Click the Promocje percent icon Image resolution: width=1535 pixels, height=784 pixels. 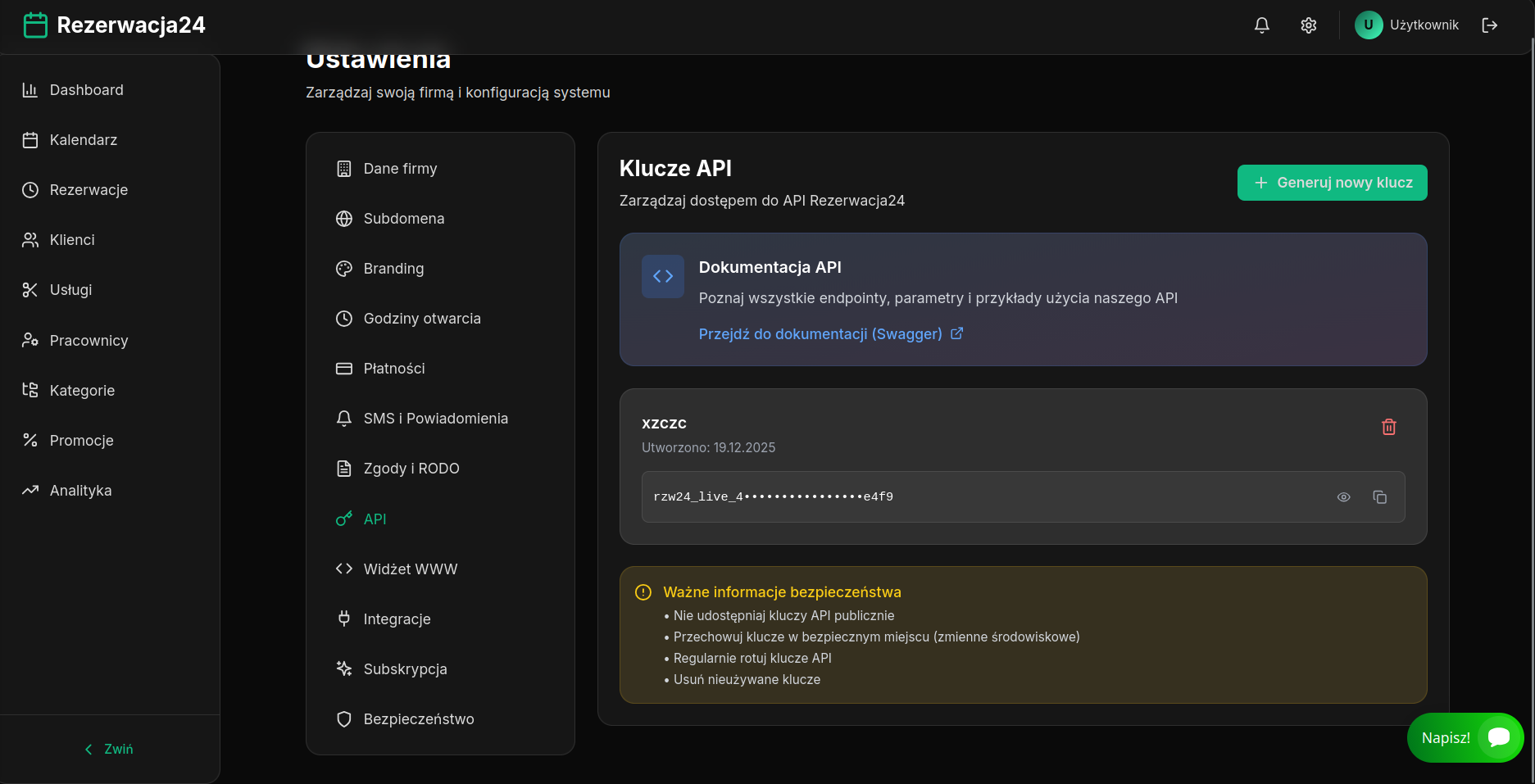coord(30,440)
